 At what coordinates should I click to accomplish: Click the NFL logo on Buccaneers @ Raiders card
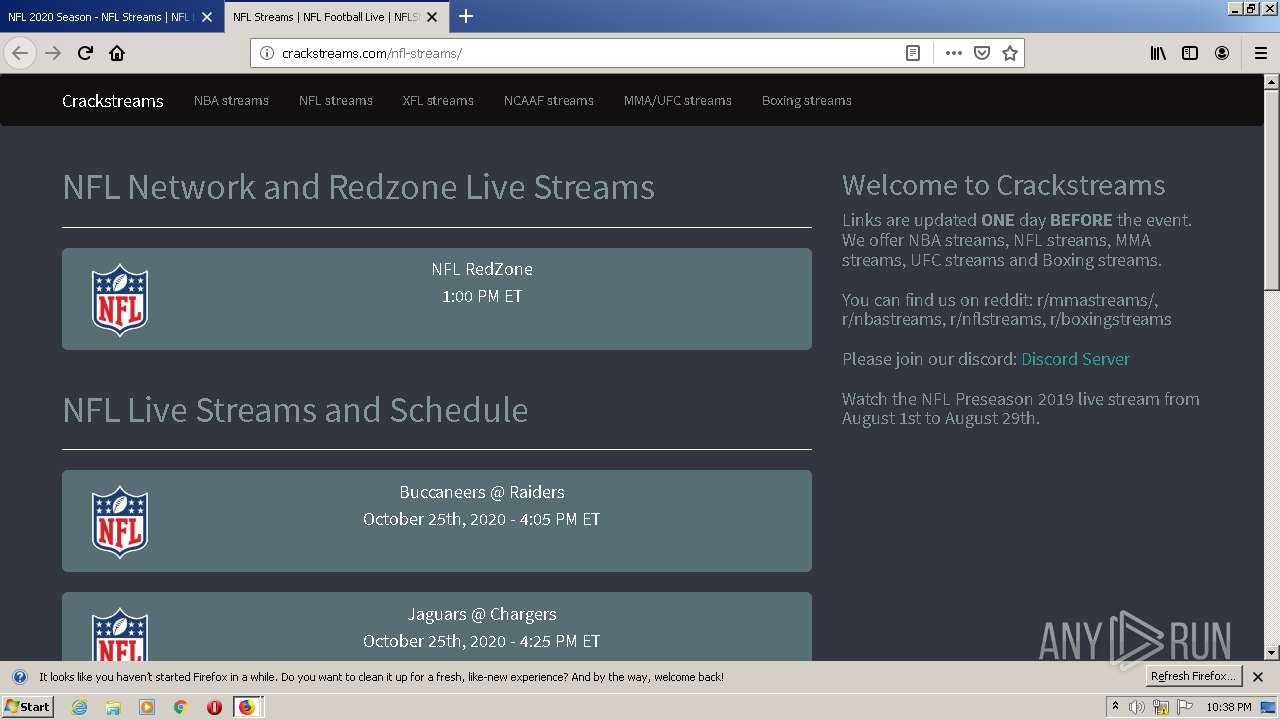(120, 521)
